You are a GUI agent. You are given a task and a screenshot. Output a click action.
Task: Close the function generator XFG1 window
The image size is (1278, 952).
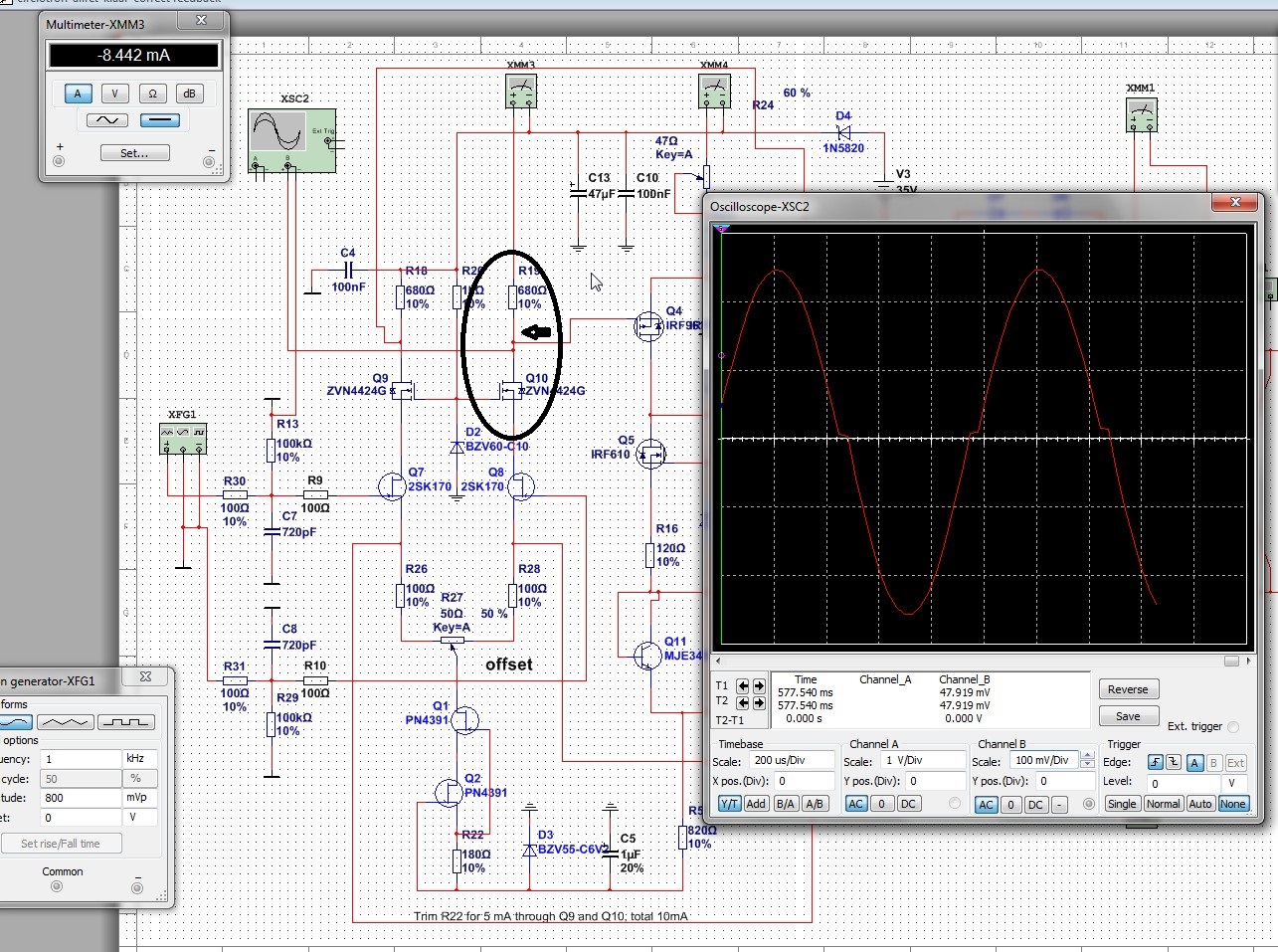coord(145,677)
